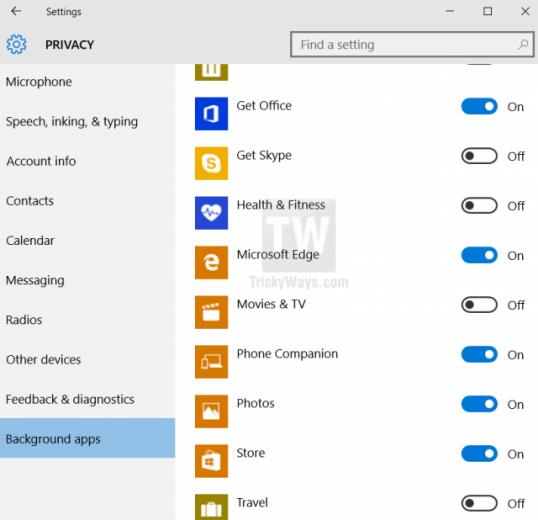Image resolution: width=538 pixels, height=520 pixels.
Task: Click the Travel suitcase icon
Action: coord(211,507)
